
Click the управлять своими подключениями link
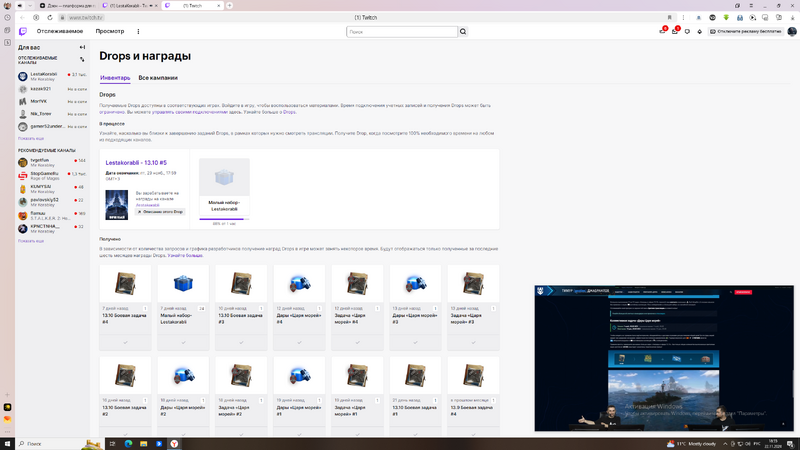coord(189,112)
